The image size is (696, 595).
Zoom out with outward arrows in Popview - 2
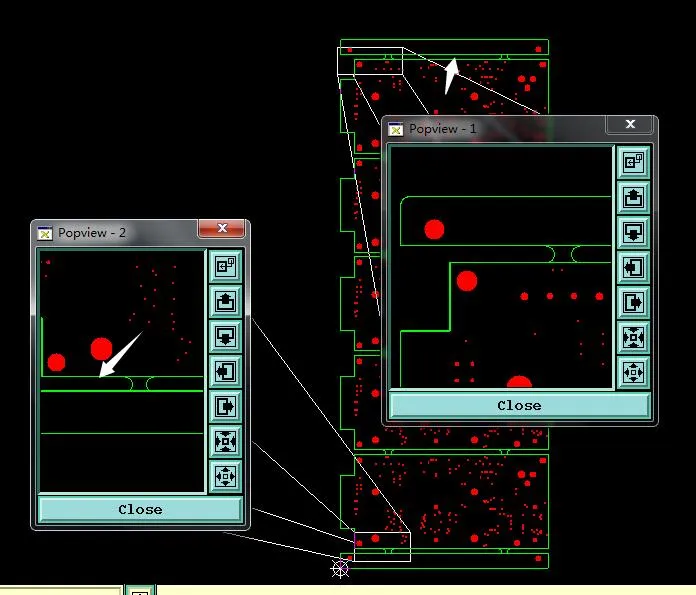[x=225, y=476]
